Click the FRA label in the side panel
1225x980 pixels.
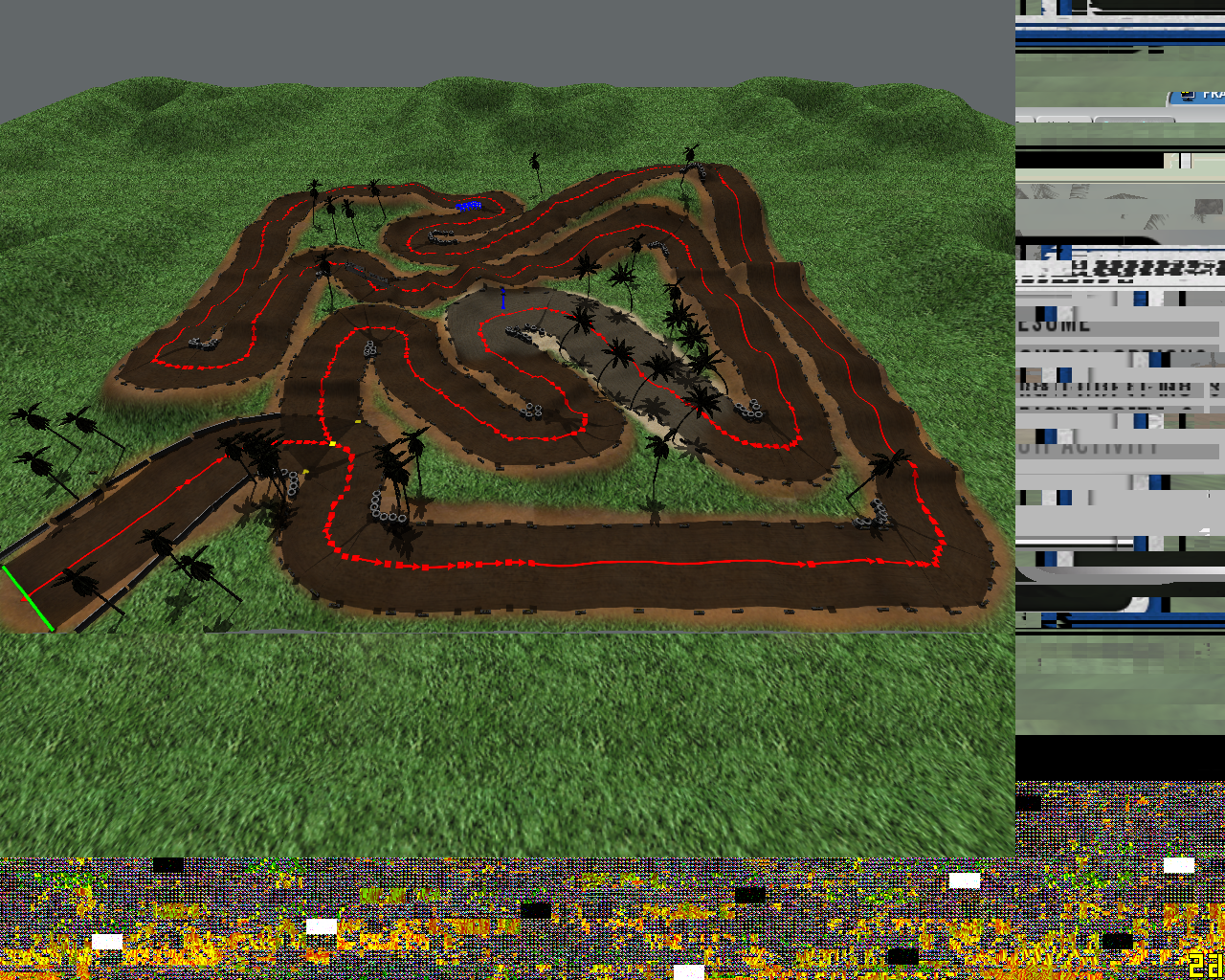(1213, 95)
